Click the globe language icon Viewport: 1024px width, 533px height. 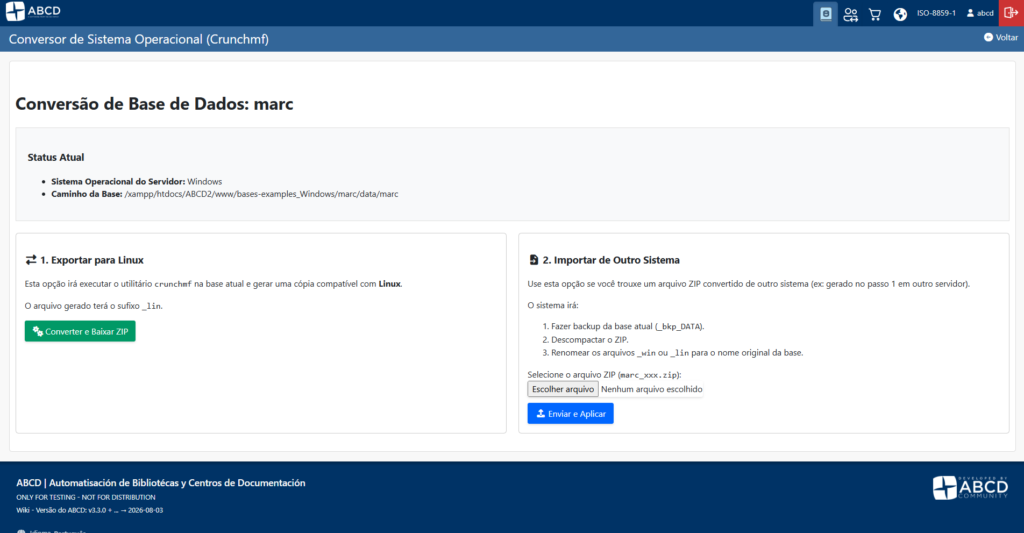pyautogui.click(x=900, y=14)
